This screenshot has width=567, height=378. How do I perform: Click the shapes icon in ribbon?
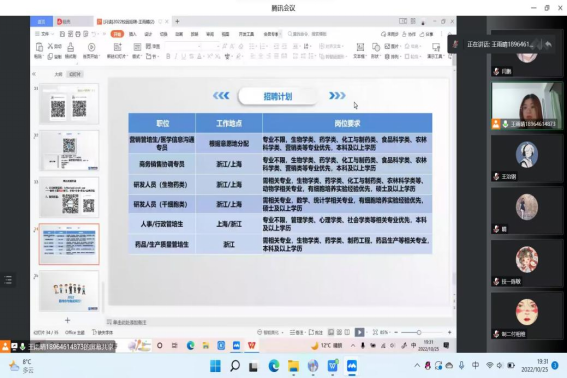[x=376, y=47]
